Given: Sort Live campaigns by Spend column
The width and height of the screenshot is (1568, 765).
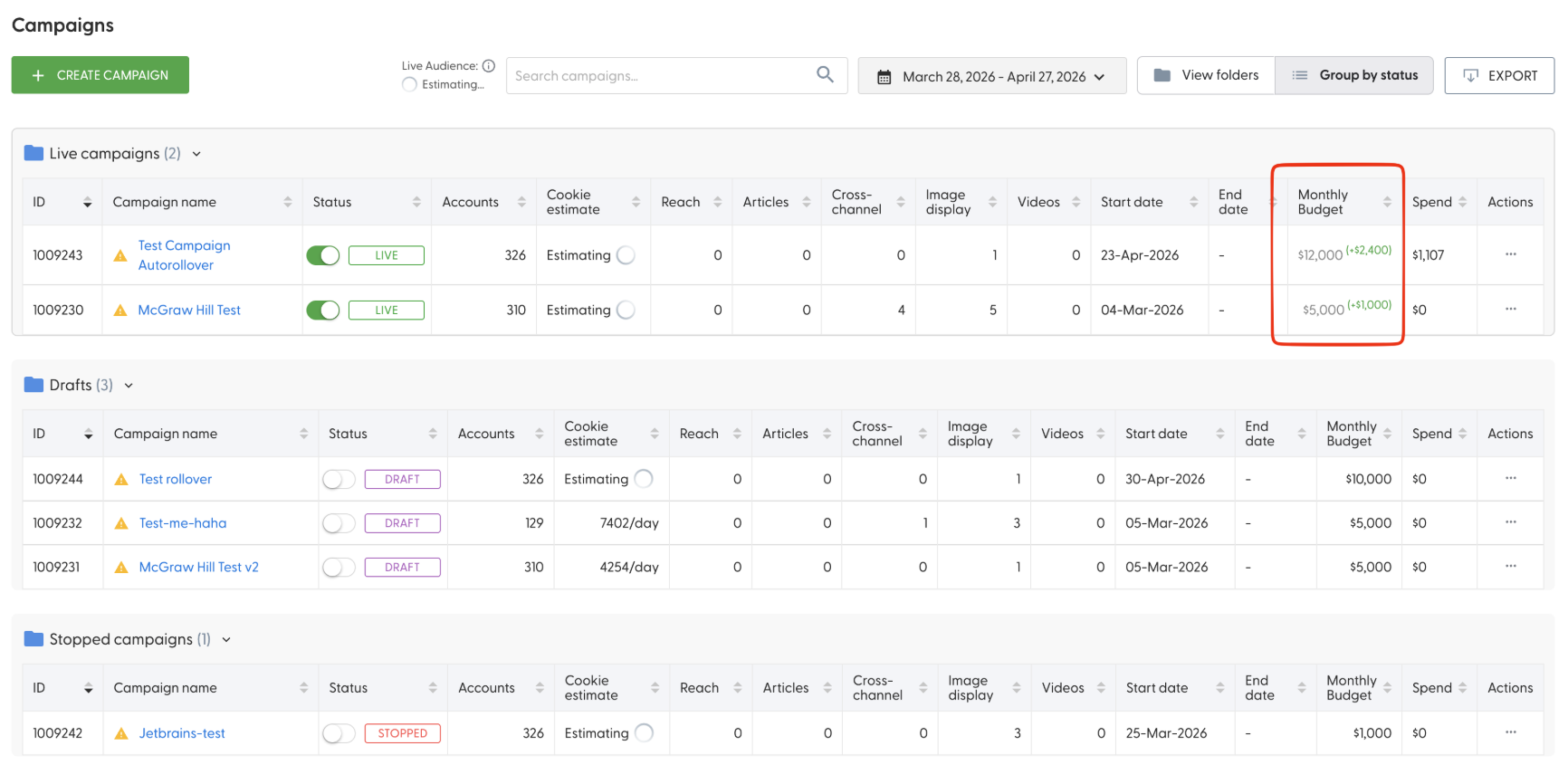Looking at the screenshot, I should (x=1462, y=202).
